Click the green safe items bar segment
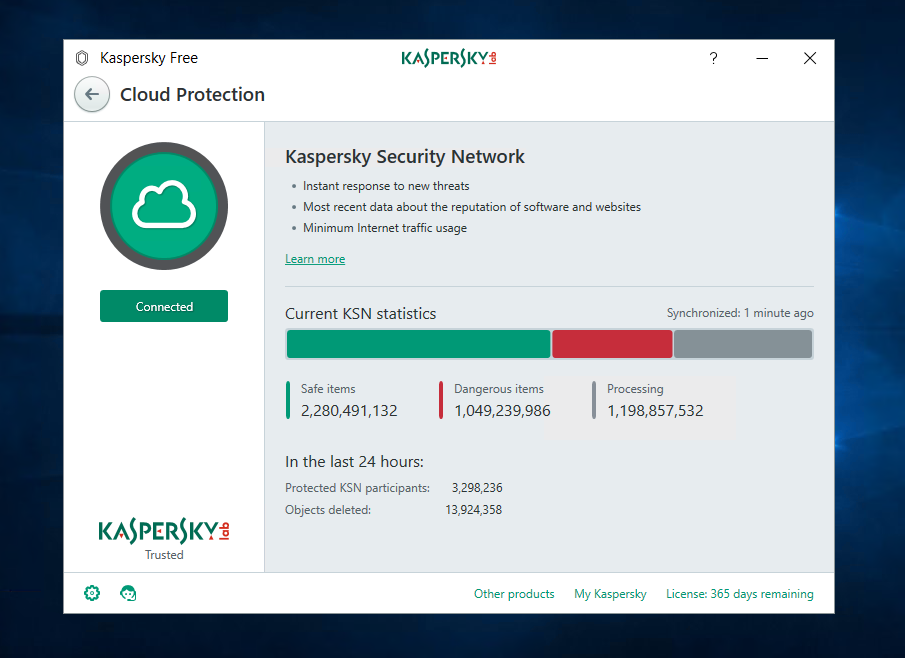Viewport: 905px width, 658px height. pyautogui.click(x=418, y=344)
